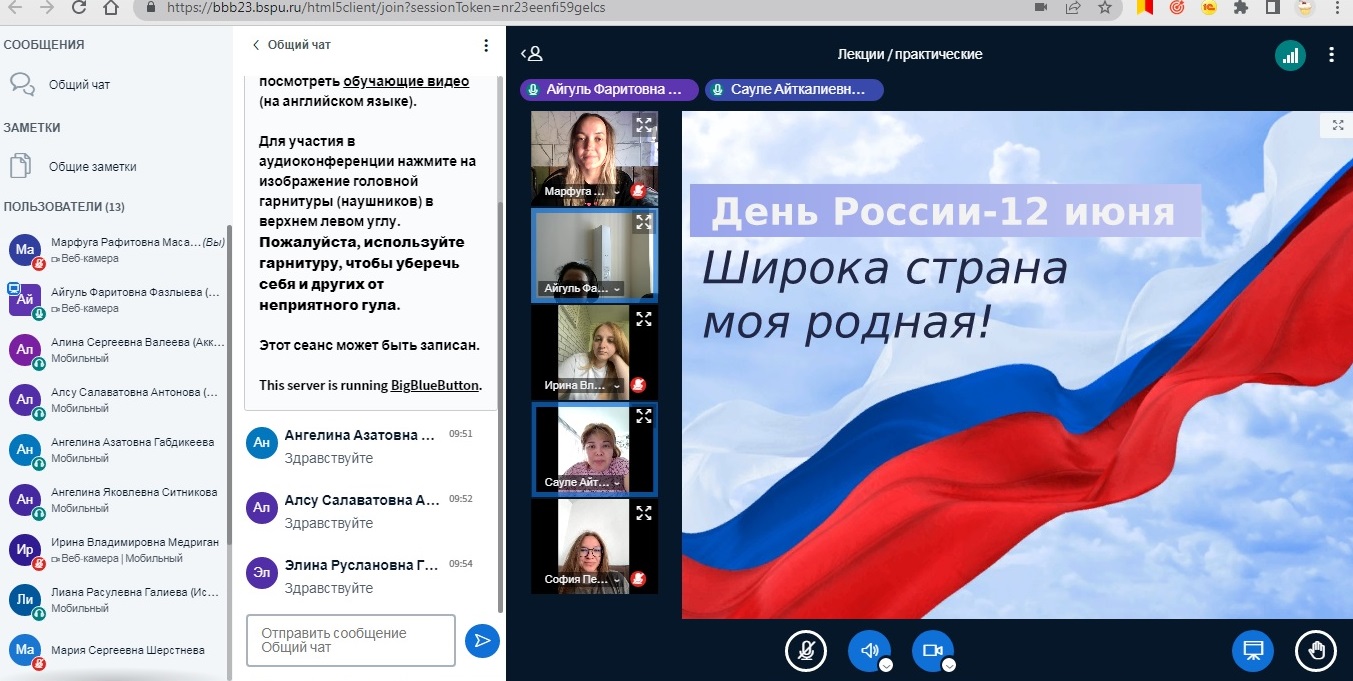Open Общие заметки shared notes
This screenshot has height=681, width=1353.
[92, 167]
